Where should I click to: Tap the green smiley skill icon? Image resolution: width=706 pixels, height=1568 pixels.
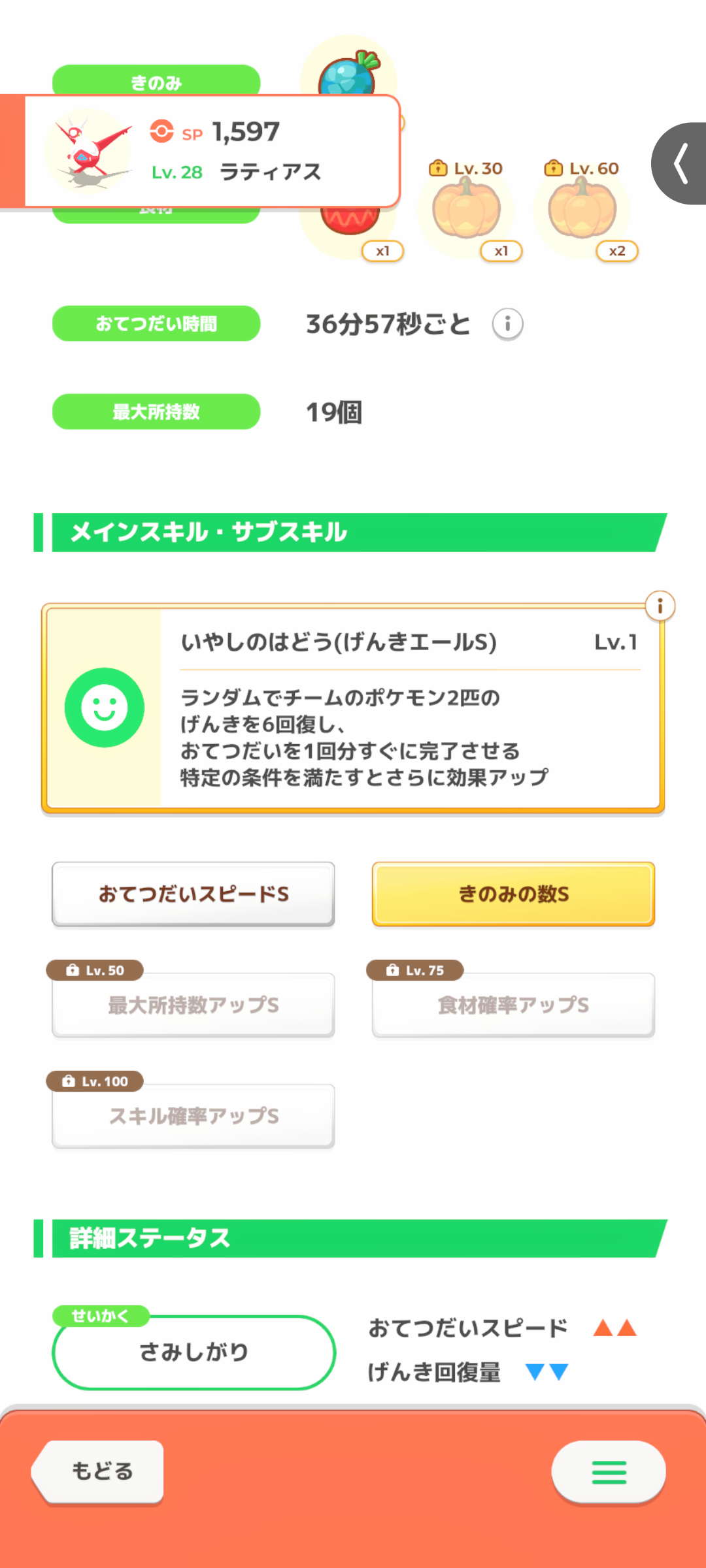105,708
